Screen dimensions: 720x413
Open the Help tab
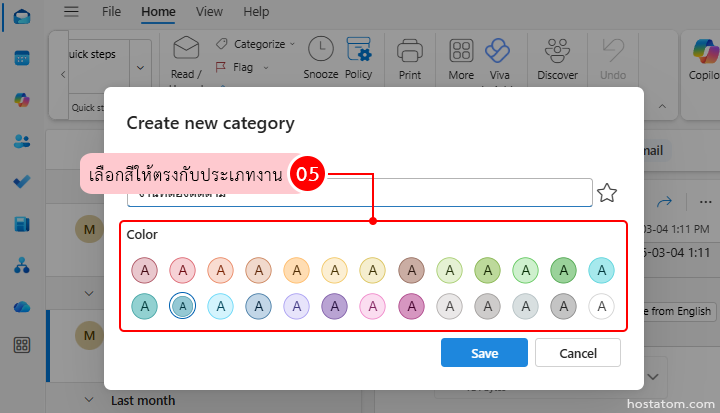(256, 11)
